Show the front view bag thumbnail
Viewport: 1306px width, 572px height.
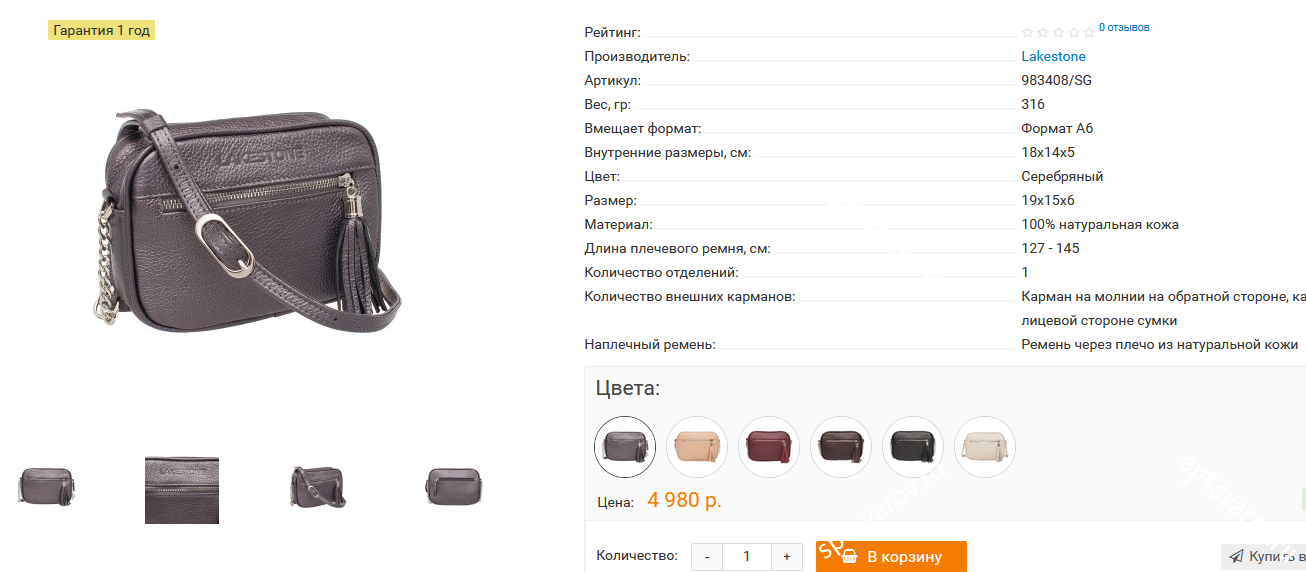click(47, 488)
